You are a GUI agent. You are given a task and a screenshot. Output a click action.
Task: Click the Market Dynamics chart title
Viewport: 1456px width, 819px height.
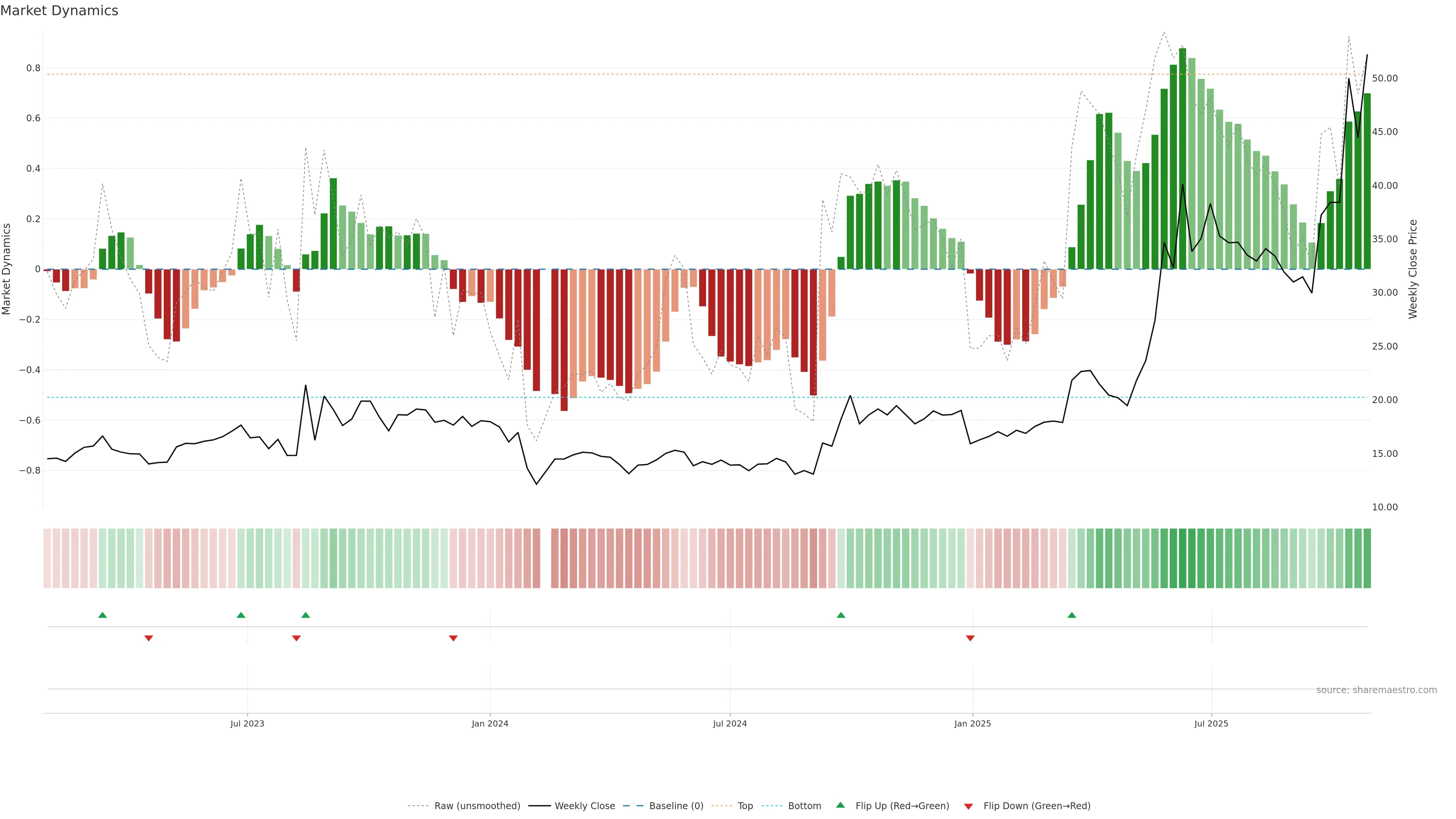pyautogui.click(x=60, y=11)
